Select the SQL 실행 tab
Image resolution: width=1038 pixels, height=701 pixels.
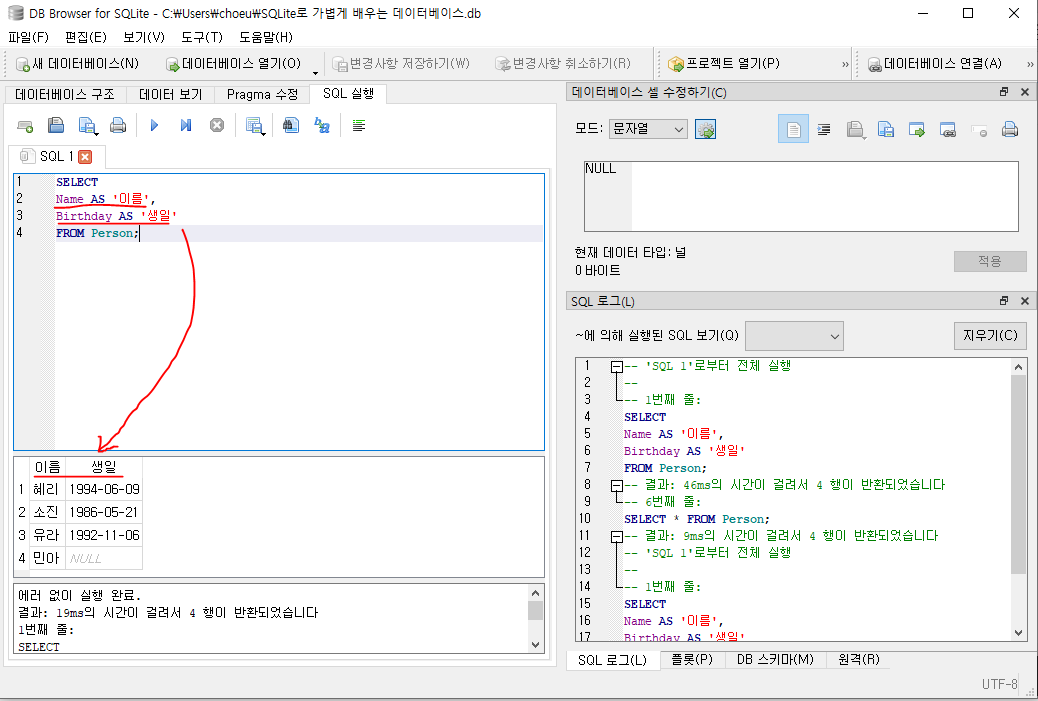click(348, 94)
